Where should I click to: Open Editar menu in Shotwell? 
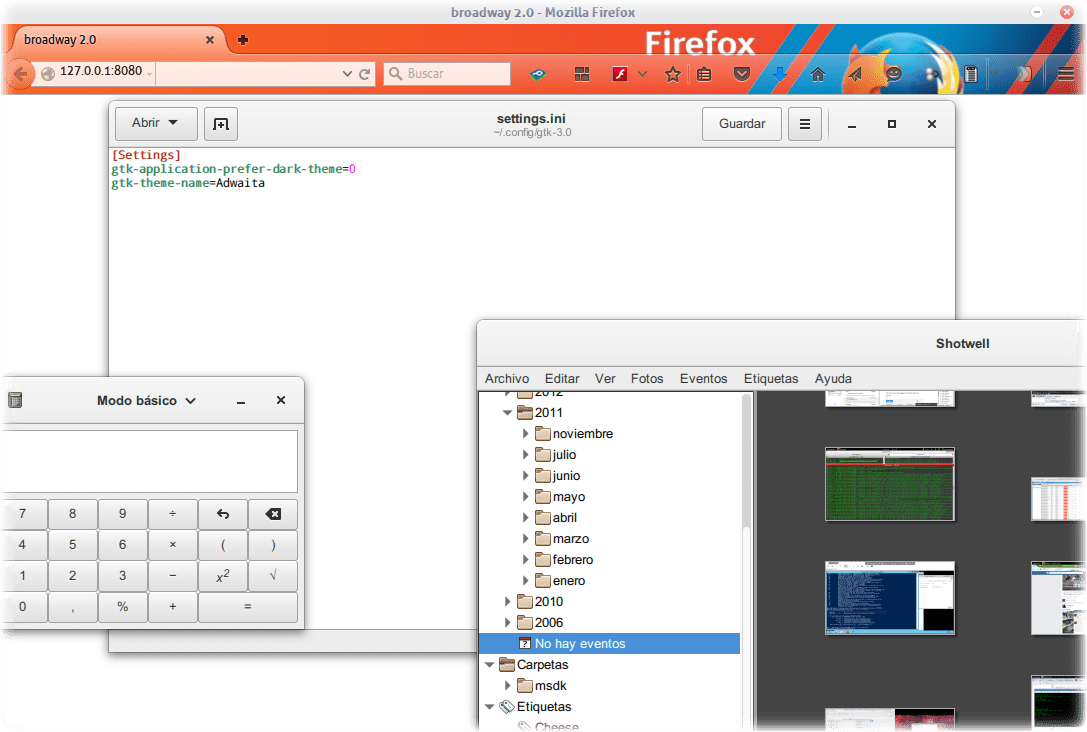point(562,378)
